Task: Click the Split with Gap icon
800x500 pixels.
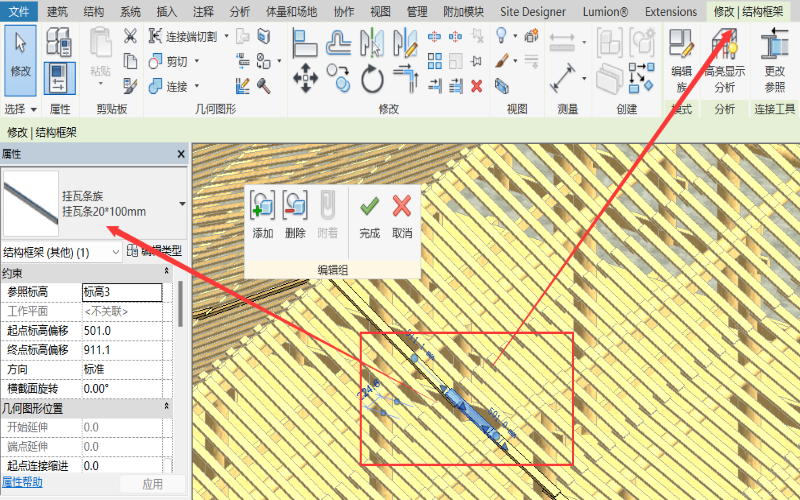Action: click(455, 36)
